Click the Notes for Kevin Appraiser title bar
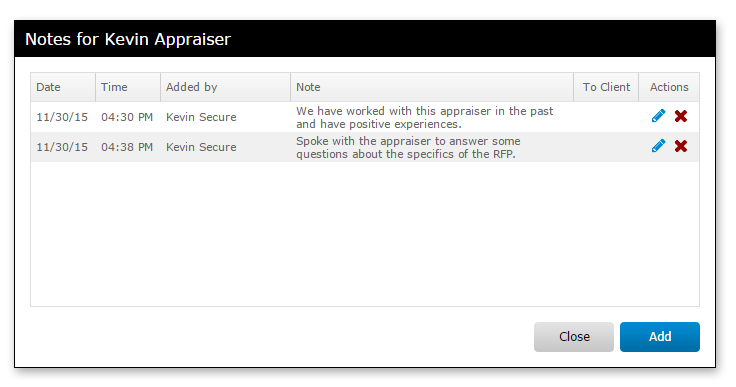The width and height of the screenshot is (736, 387). pyautogui.click(x=365, y=39)
